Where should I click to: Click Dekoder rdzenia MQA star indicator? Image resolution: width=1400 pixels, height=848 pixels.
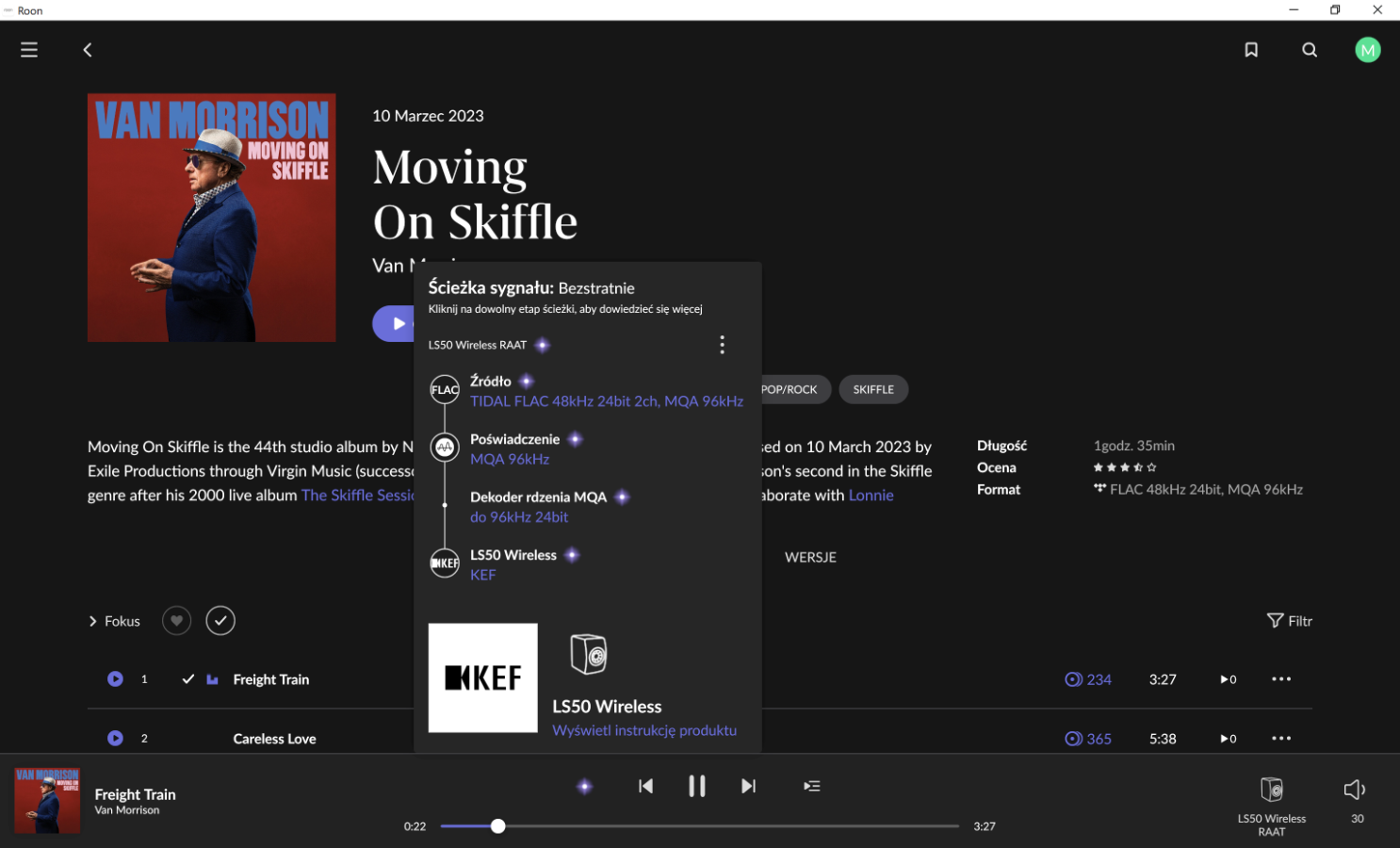(622, 497)
